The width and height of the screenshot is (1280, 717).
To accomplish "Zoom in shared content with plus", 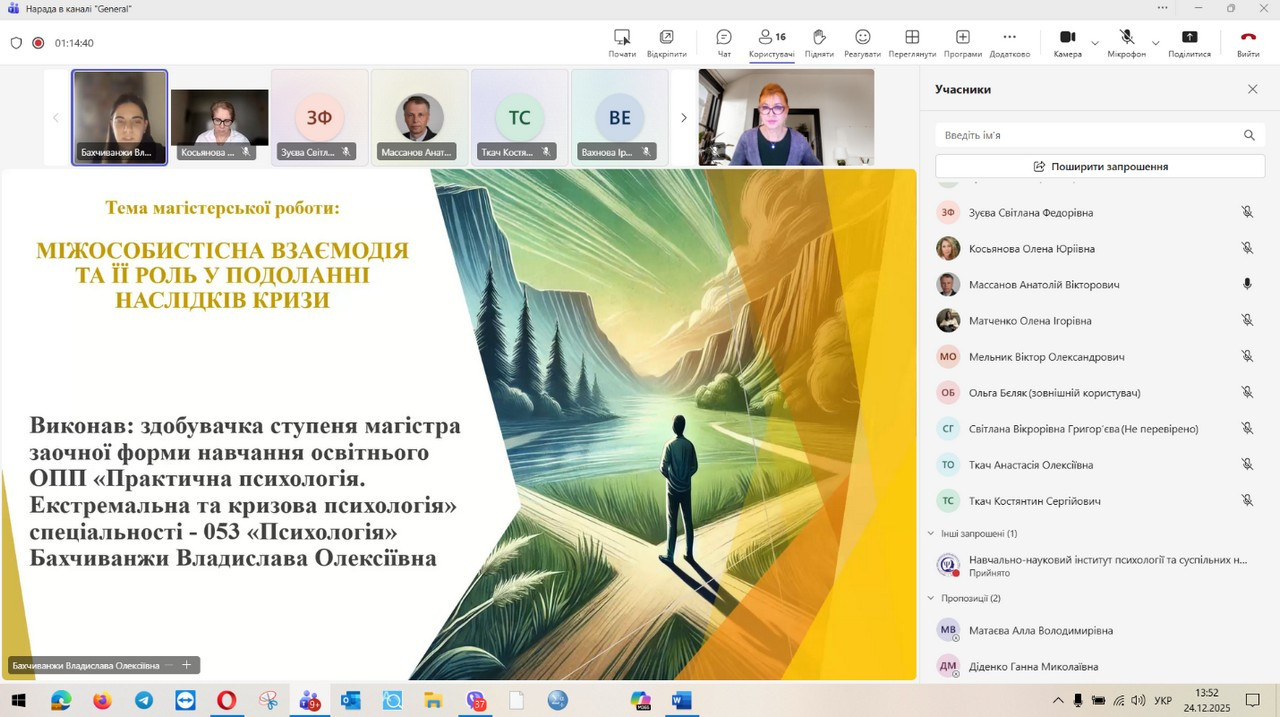I will click(x=186, y=665).
